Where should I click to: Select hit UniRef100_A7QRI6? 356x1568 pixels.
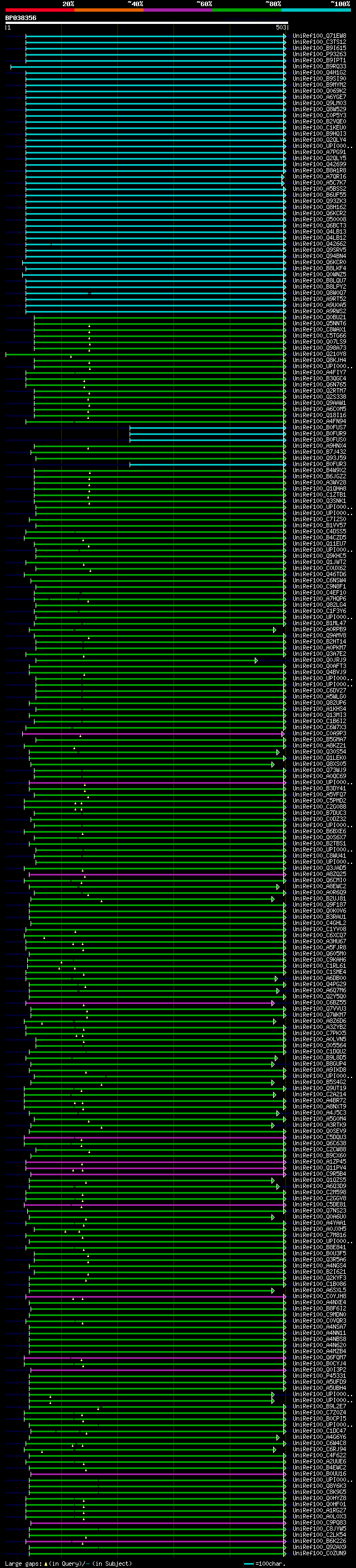pos(319,176)
